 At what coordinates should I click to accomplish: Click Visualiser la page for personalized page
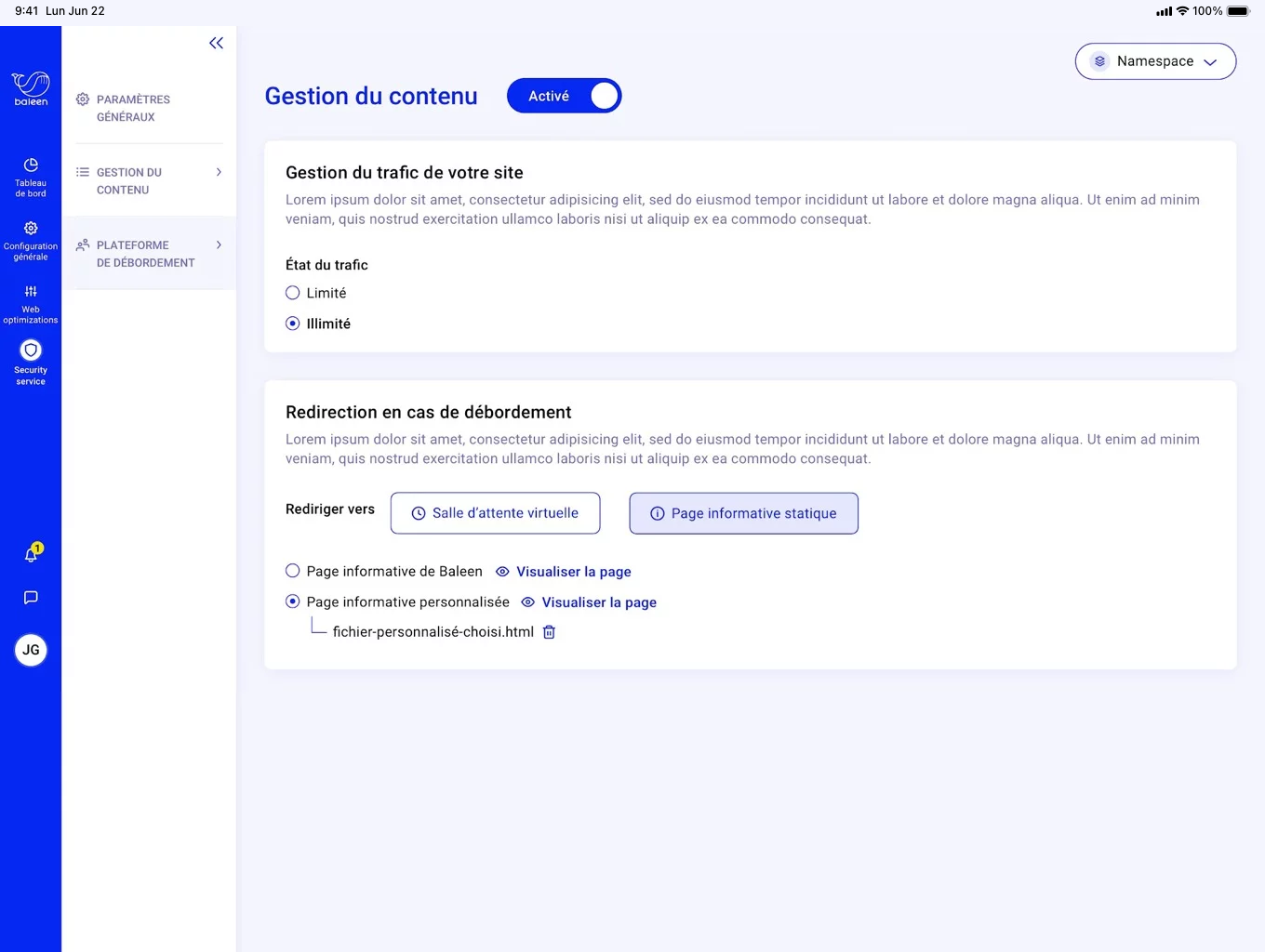(598, 602)
